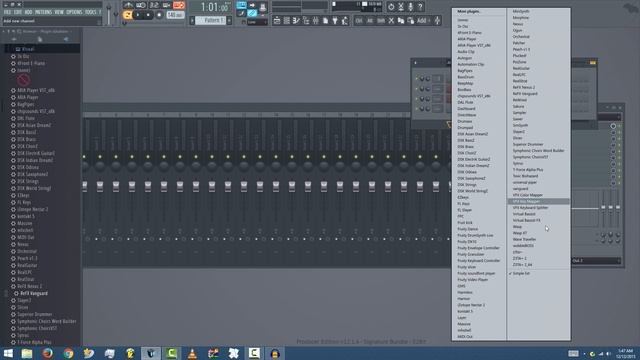Click the Cut (X) toolbar icon
640x360 pixels.
[391, 20]
